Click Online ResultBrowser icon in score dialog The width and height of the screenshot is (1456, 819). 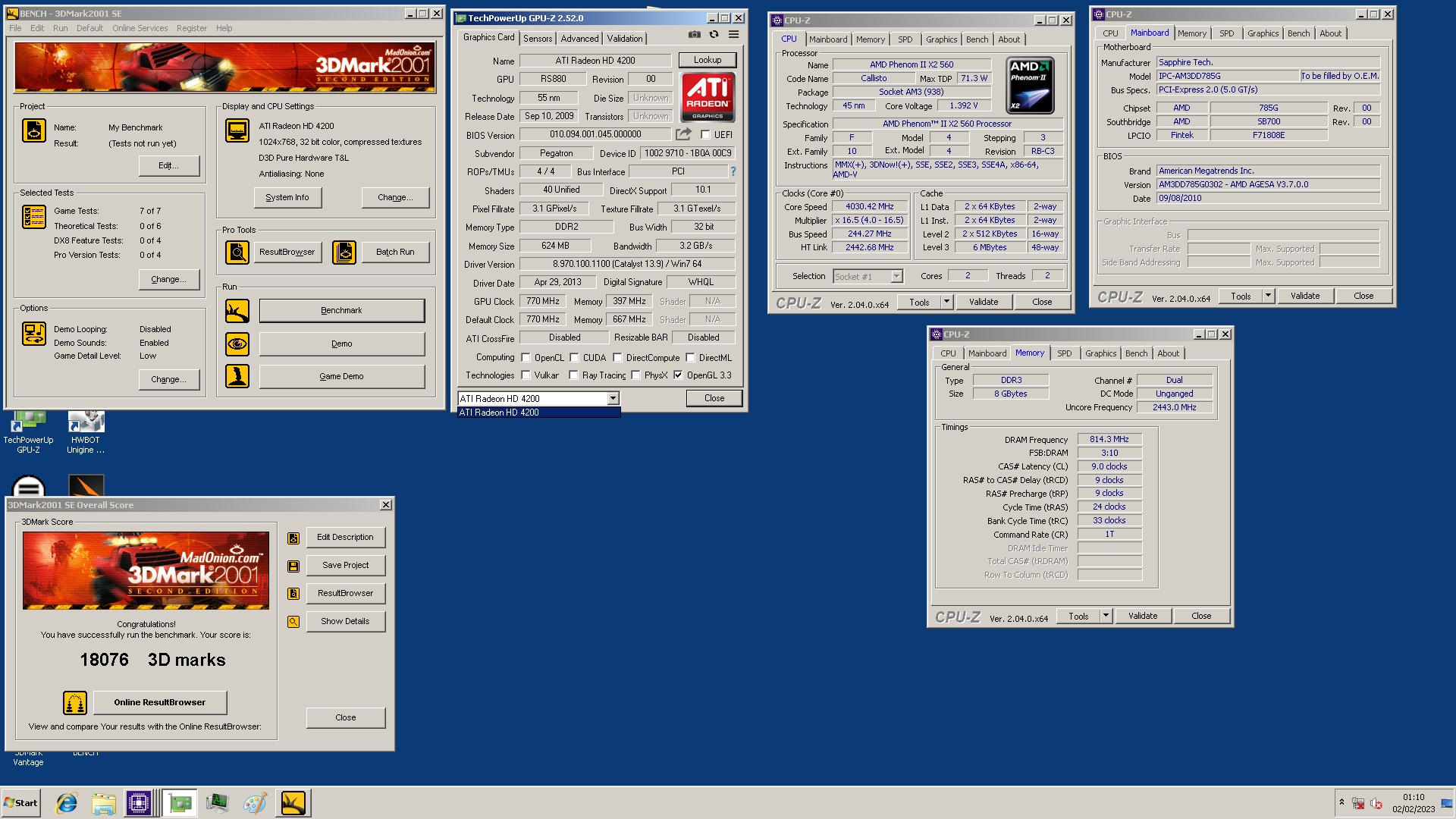(x=75, y=703)
